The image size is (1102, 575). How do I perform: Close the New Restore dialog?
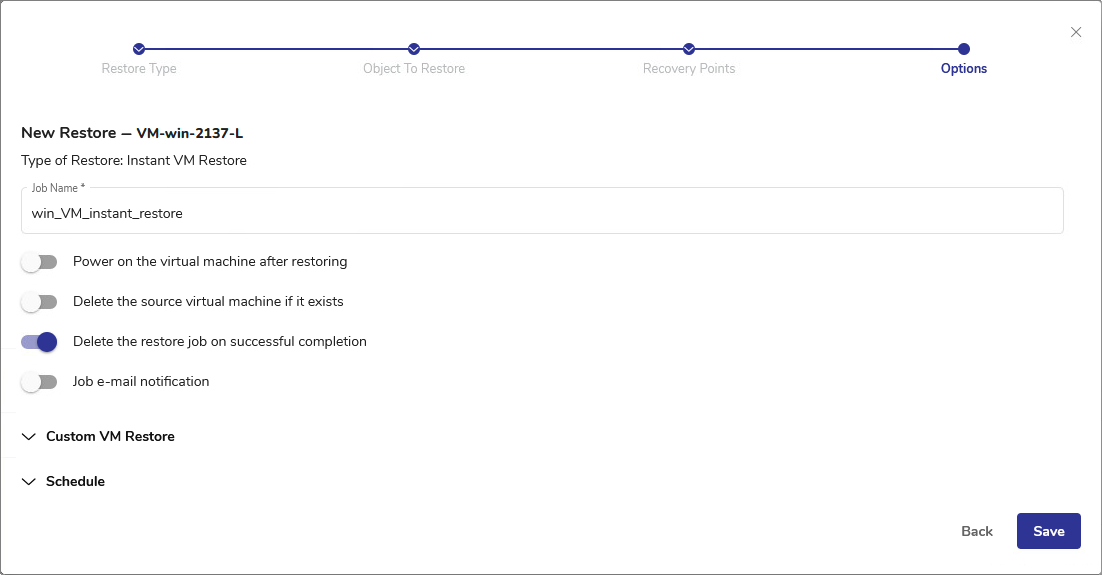point(1076,32)
